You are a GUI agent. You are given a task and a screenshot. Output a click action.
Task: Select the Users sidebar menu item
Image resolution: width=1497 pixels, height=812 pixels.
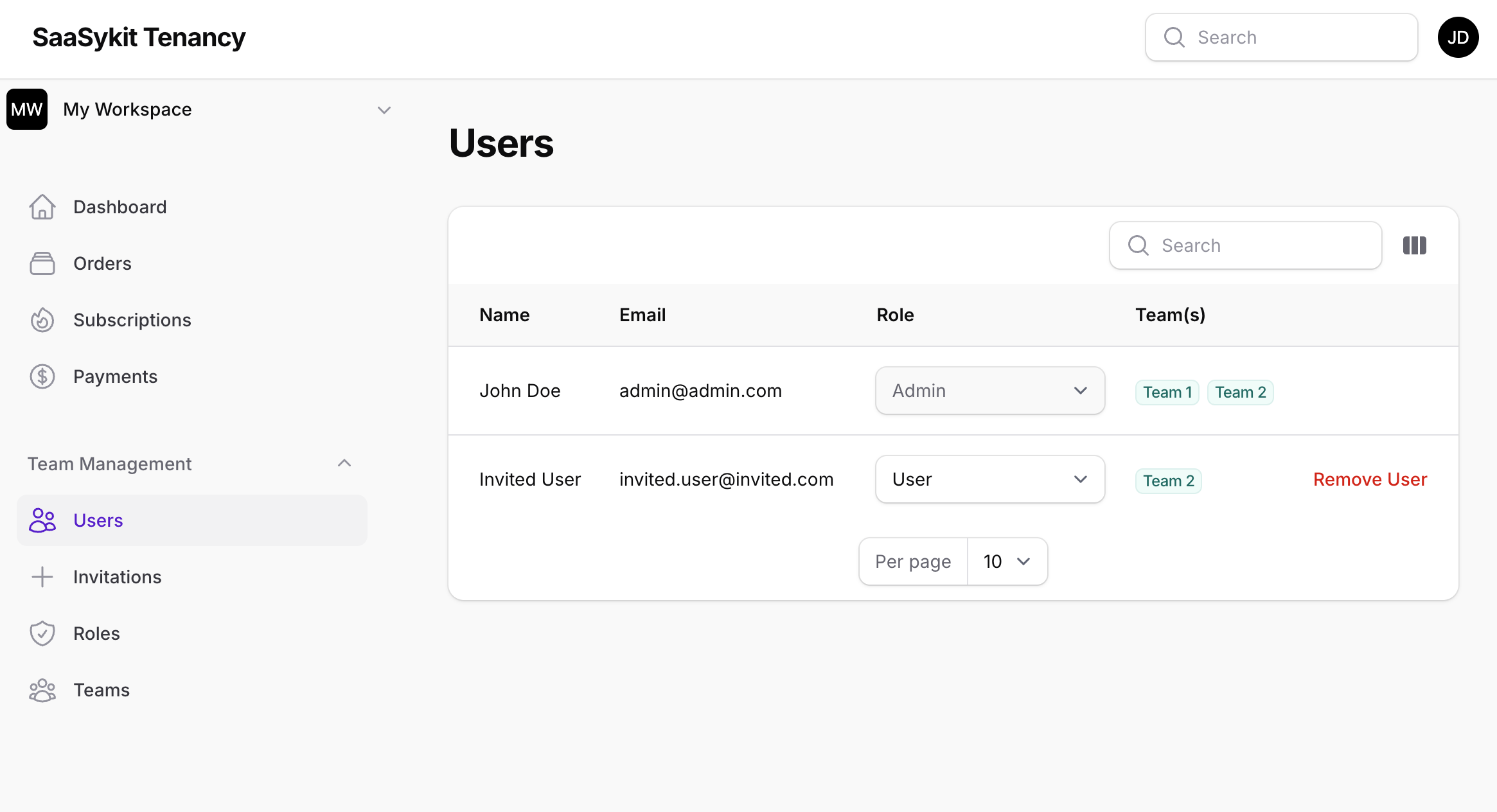(98, 520)
